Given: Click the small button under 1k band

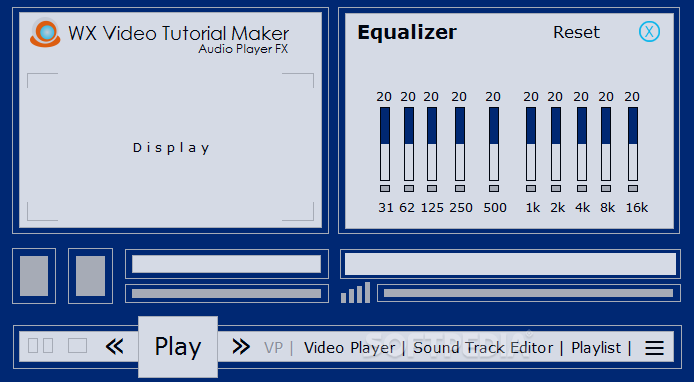Looking at the screenshot, I should pos(531,189).
